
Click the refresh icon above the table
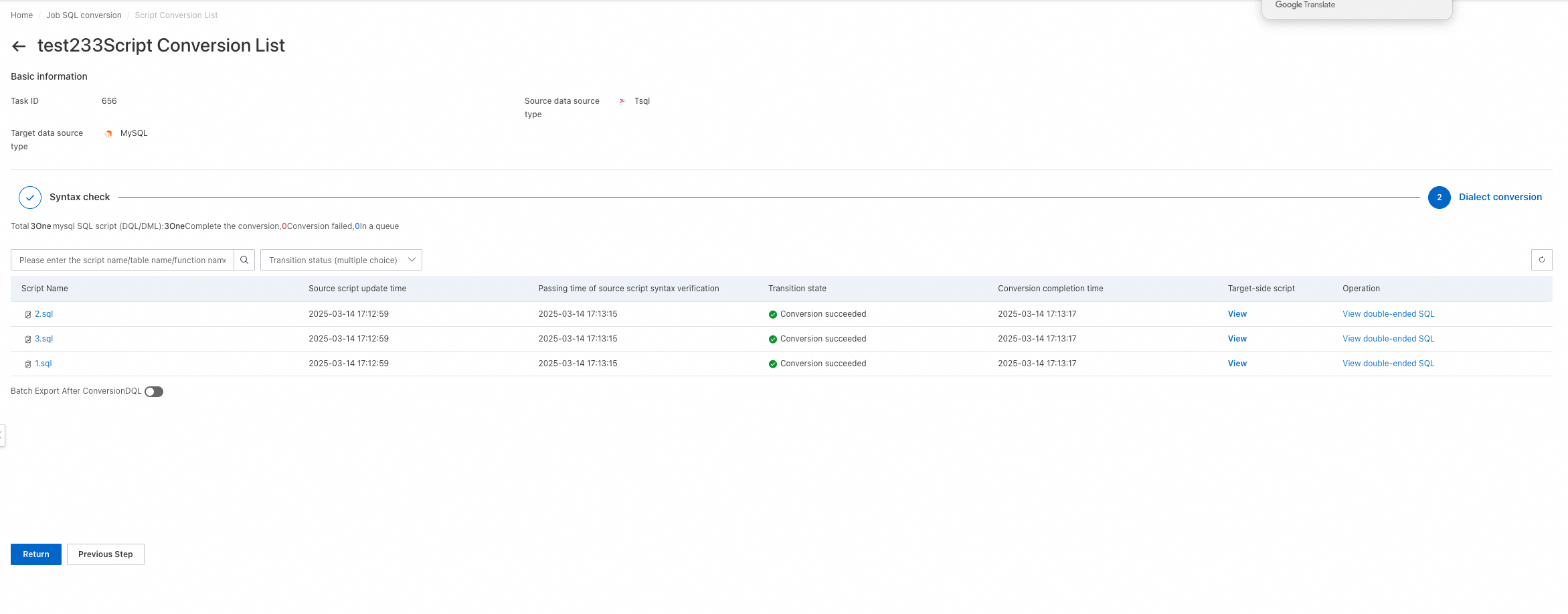point(1541,260)
